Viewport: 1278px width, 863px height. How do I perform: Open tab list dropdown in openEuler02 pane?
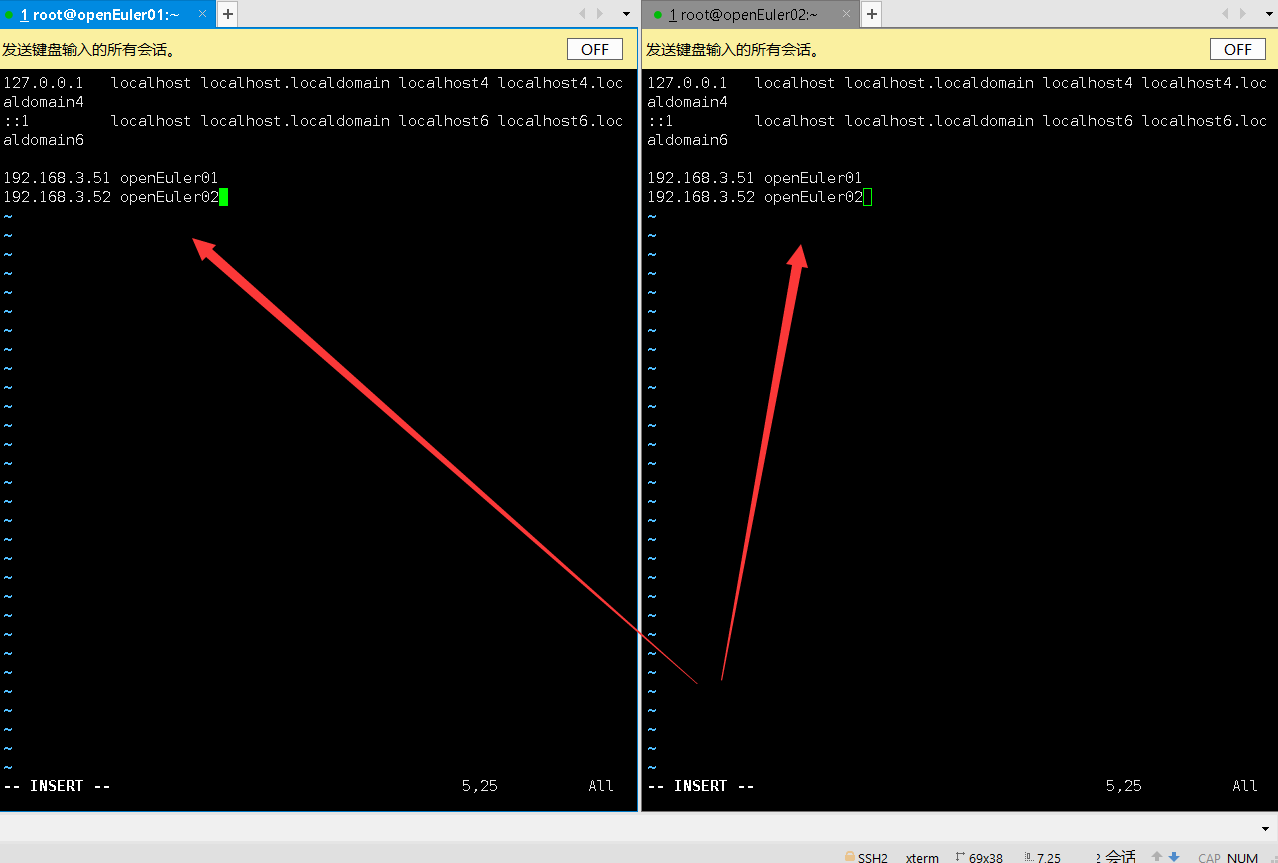(x=1270, y=14)
